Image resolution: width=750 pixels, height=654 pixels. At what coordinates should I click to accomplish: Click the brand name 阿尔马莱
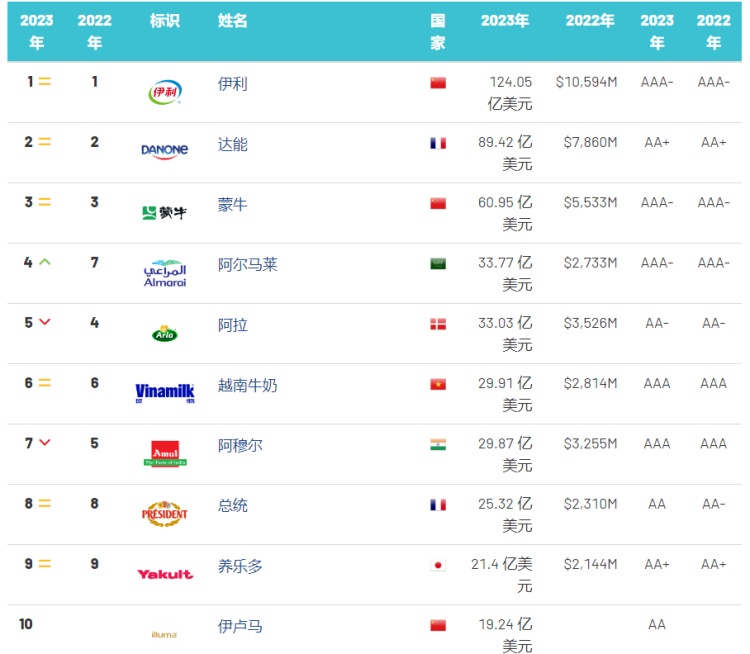[247, 265]
